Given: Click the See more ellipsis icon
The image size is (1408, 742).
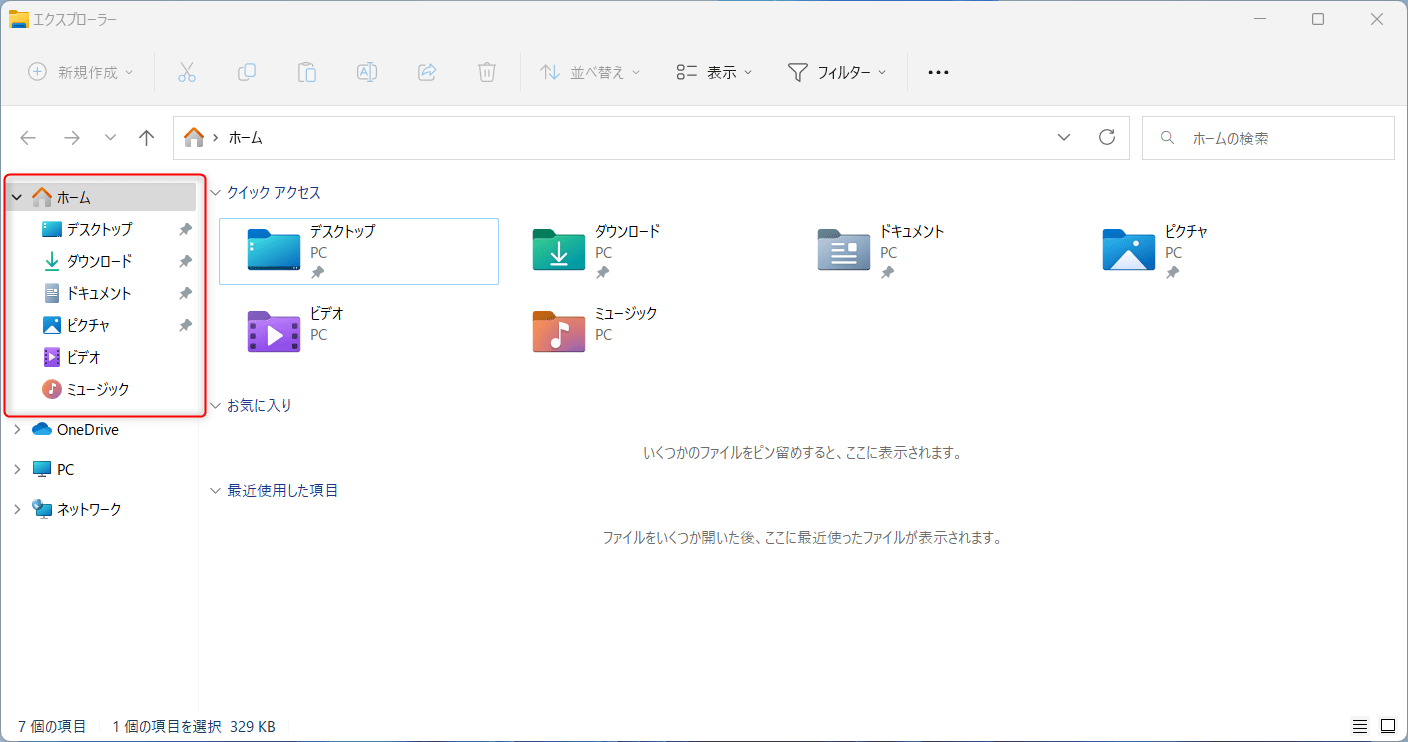Looking at the screenshot, I should pyautogui.click(x=938, y=72).
